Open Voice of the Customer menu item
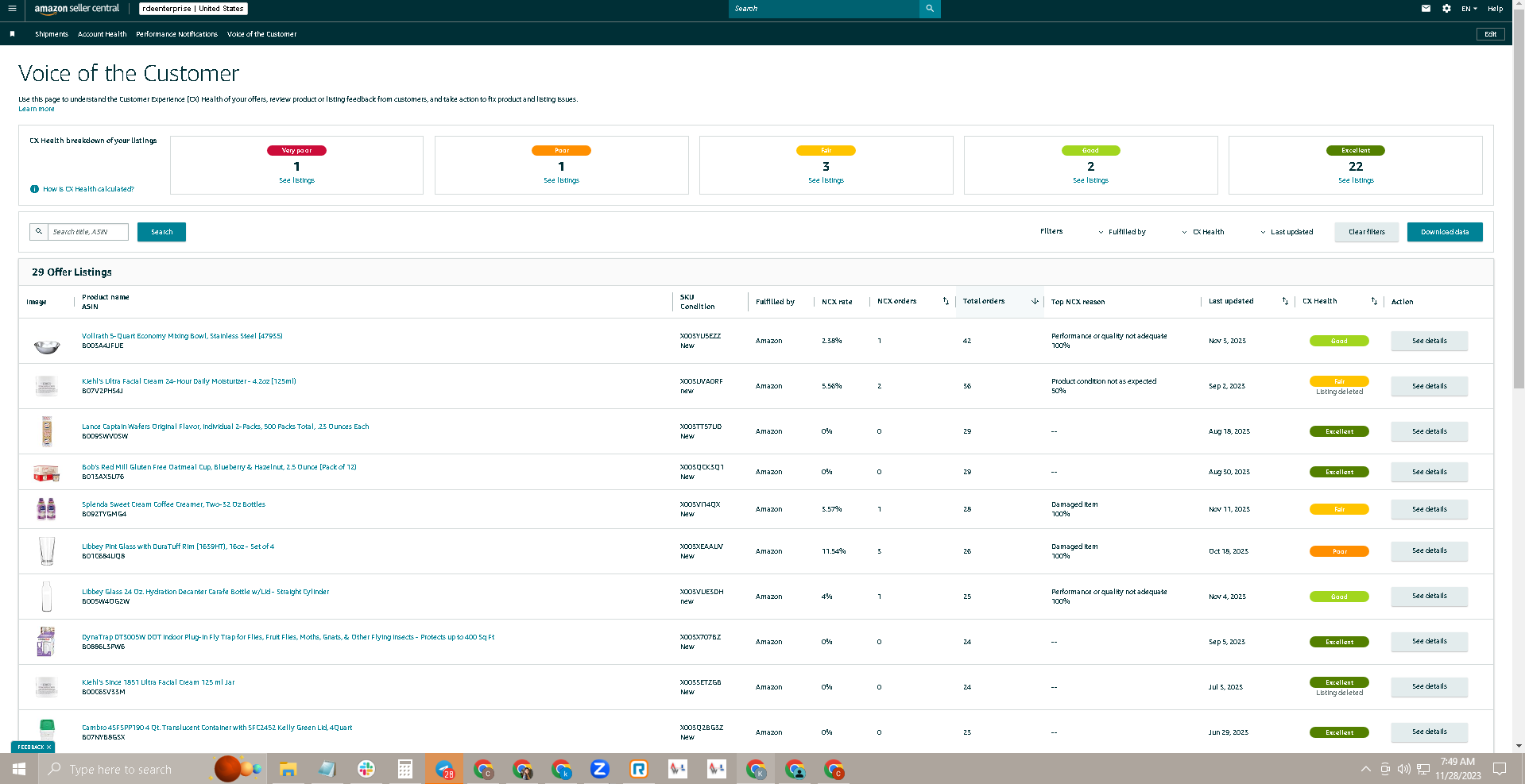 coord(261,34)
